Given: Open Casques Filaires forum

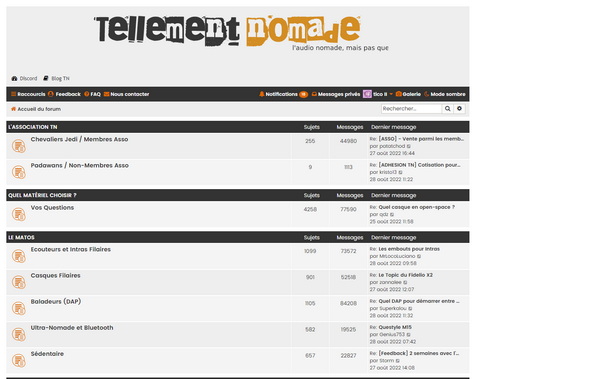Looking at the screenshot, I should click(55, 275).
